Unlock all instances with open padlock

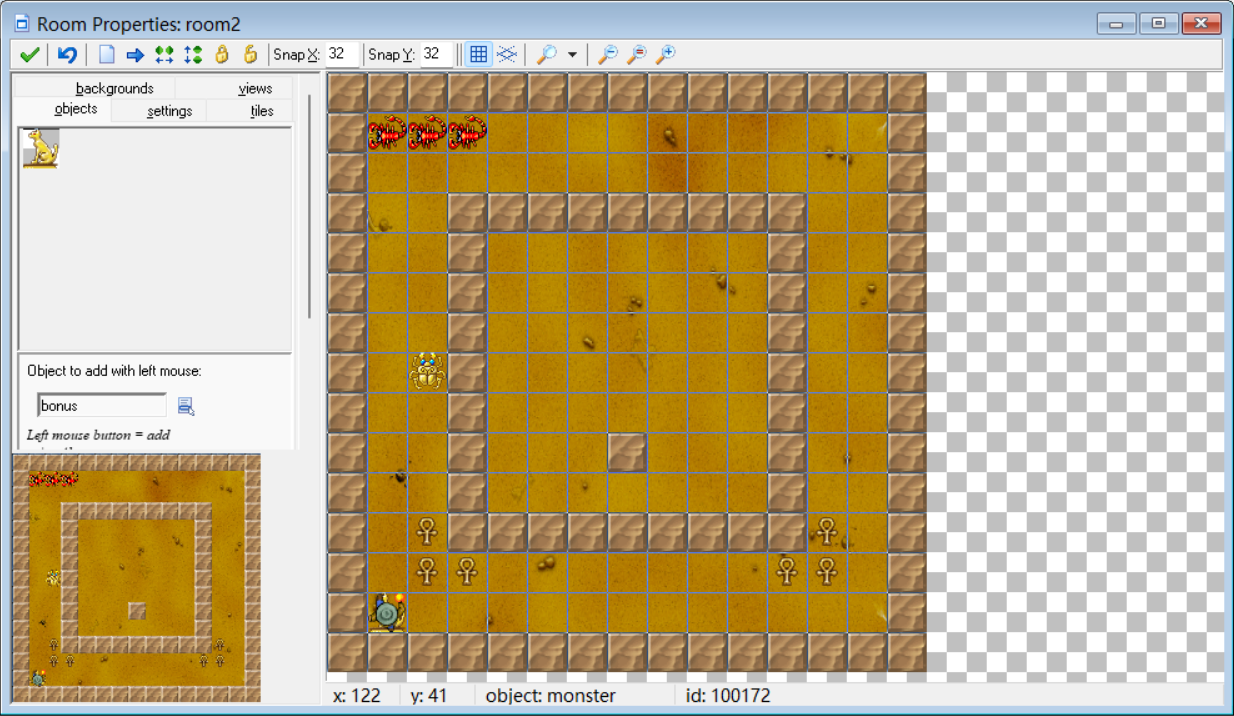coord(251,55)
